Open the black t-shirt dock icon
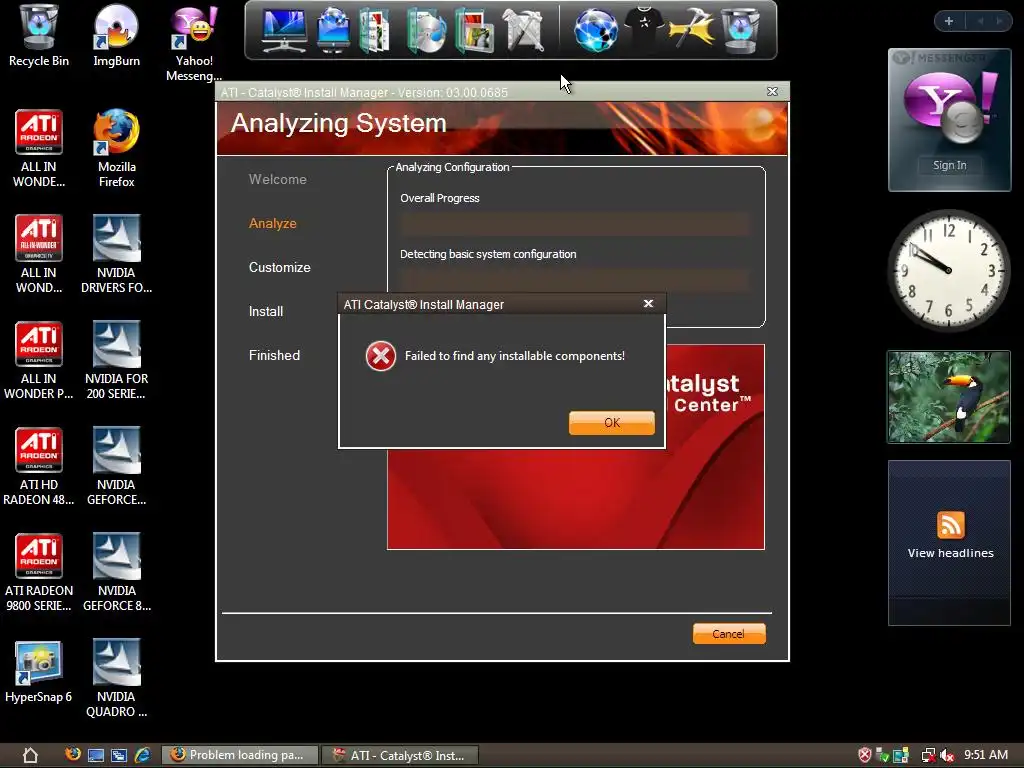The image size is (1024, 768). pos(644,29)
